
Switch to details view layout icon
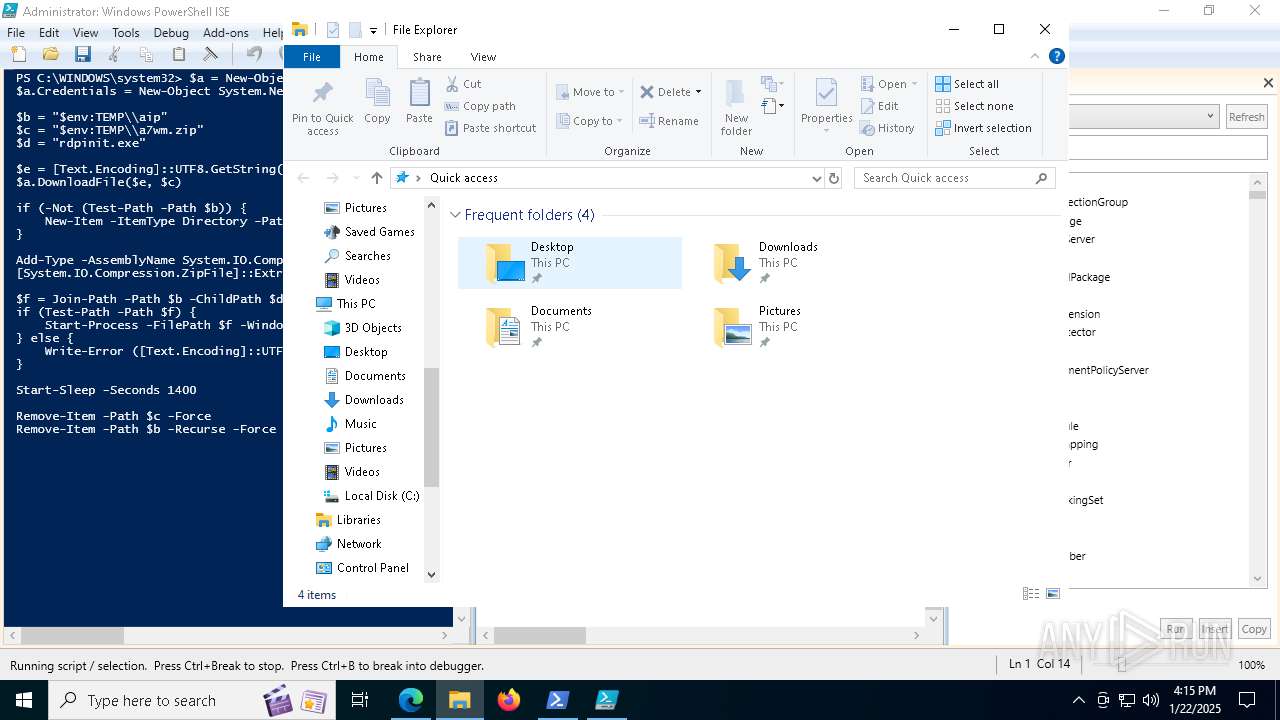coord(1031,594)
